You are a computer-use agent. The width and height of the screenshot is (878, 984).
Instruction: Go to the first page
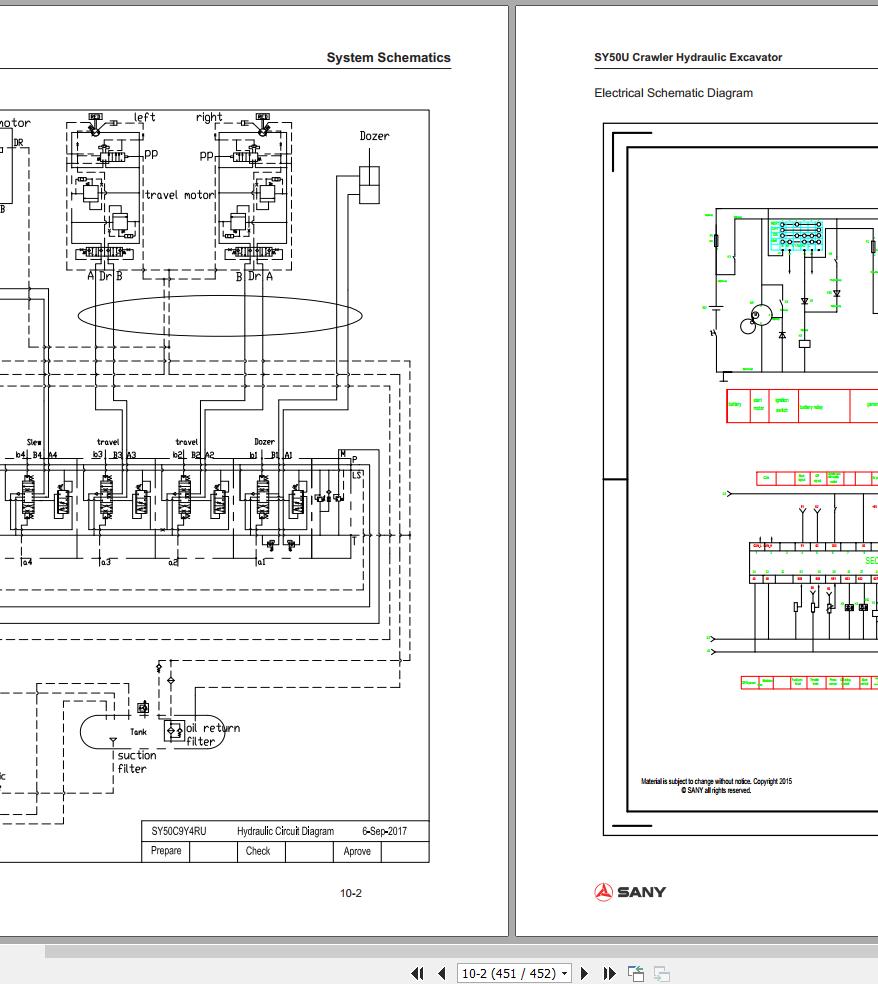click(x=417, y=973)
